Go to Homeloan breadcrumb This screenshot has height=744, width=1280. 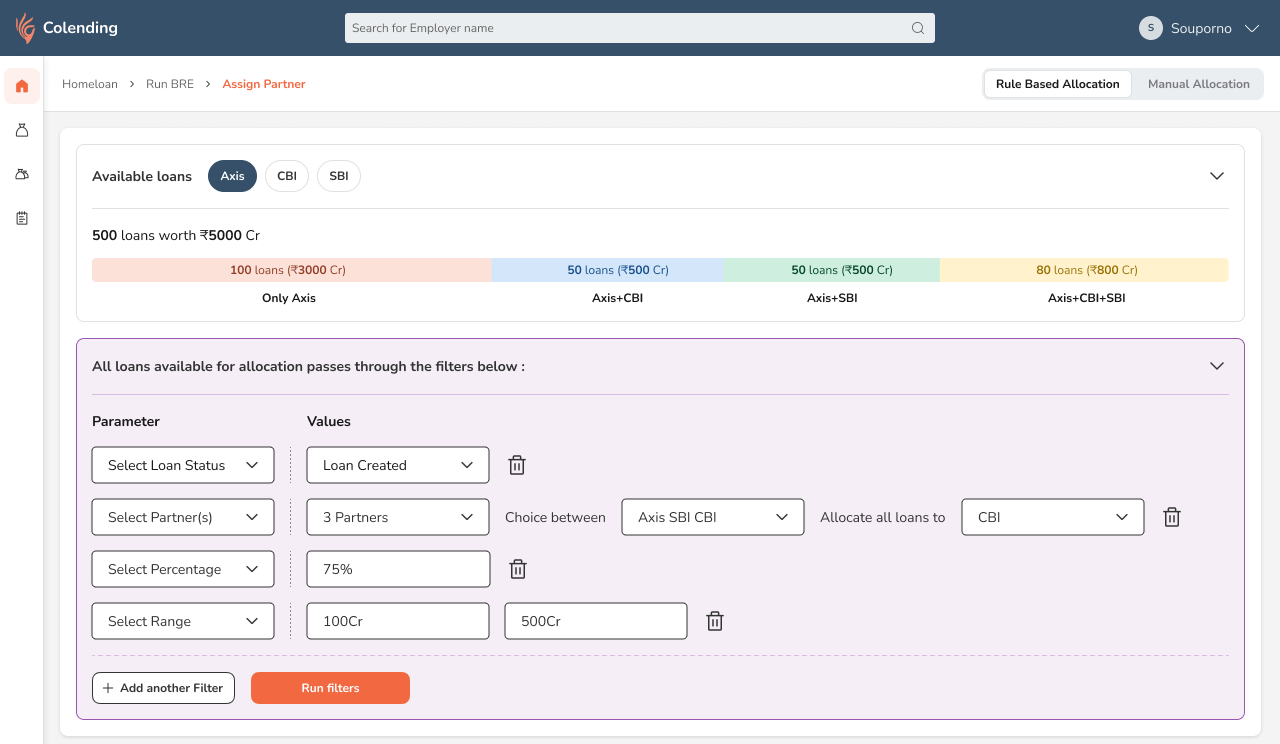pyautogui.click(x=90, y=84)
